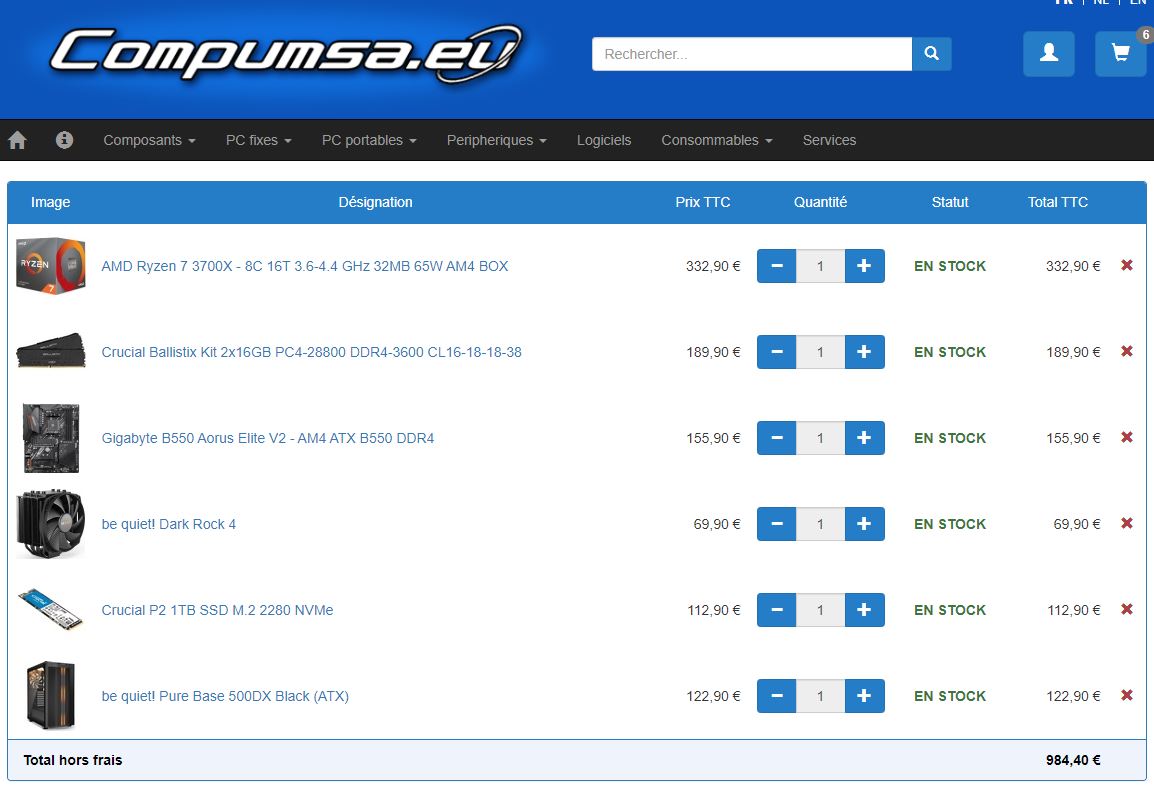Remove Crucial P2 1TB SSD from cart
The image size is (1154, 788).
[1127, 609]
